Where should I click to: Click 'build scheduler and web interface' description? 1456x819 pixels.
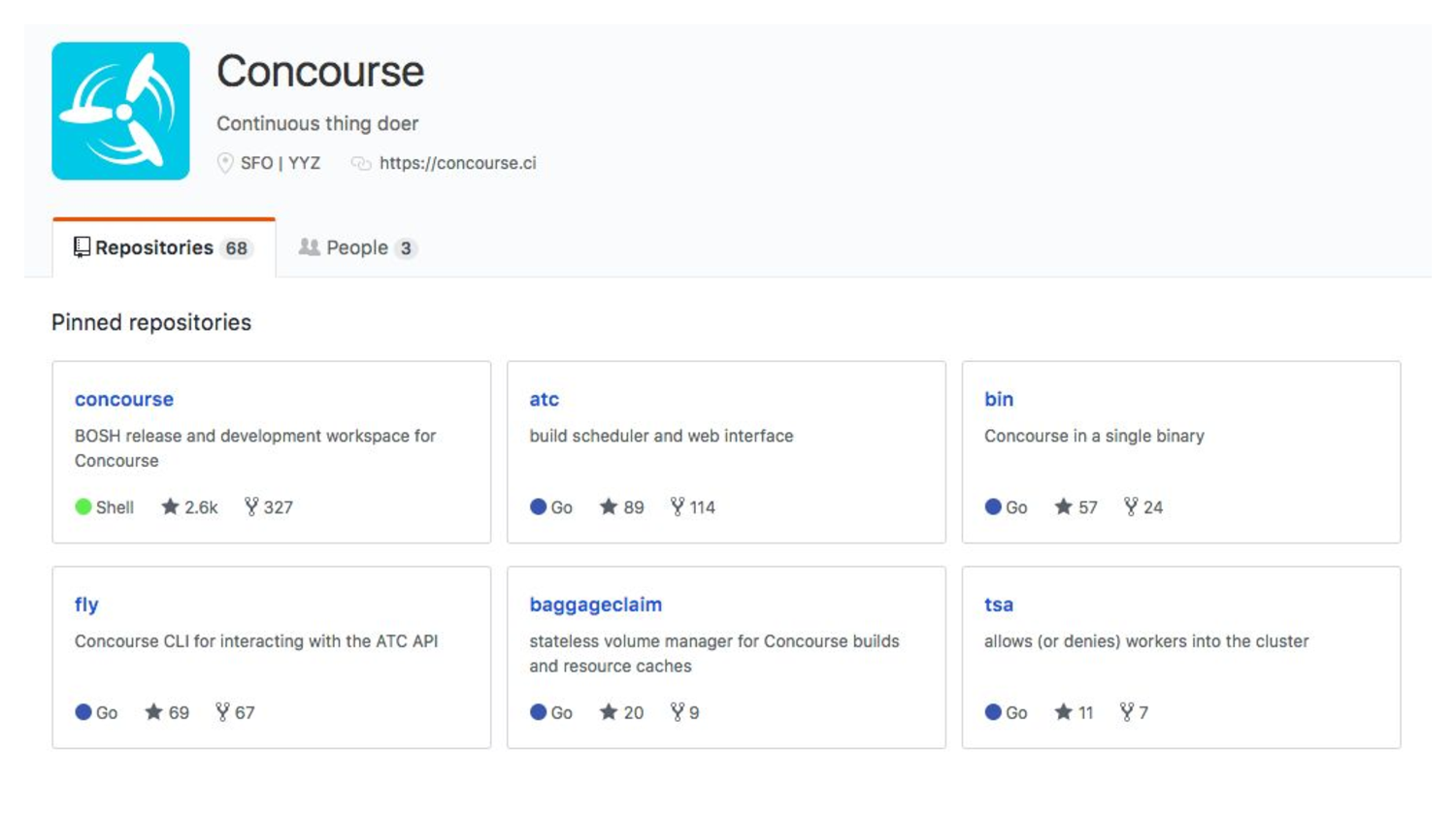[661, 436]
